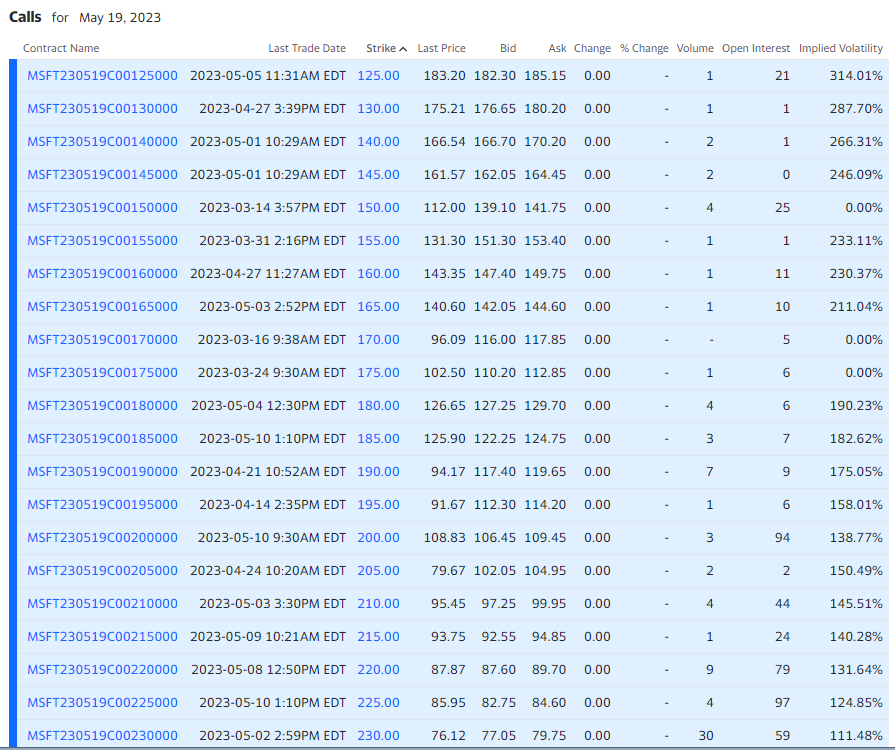Open contract MSFT230519C00230000
Screen dimensions: 895x750
[x=102, y=736]
